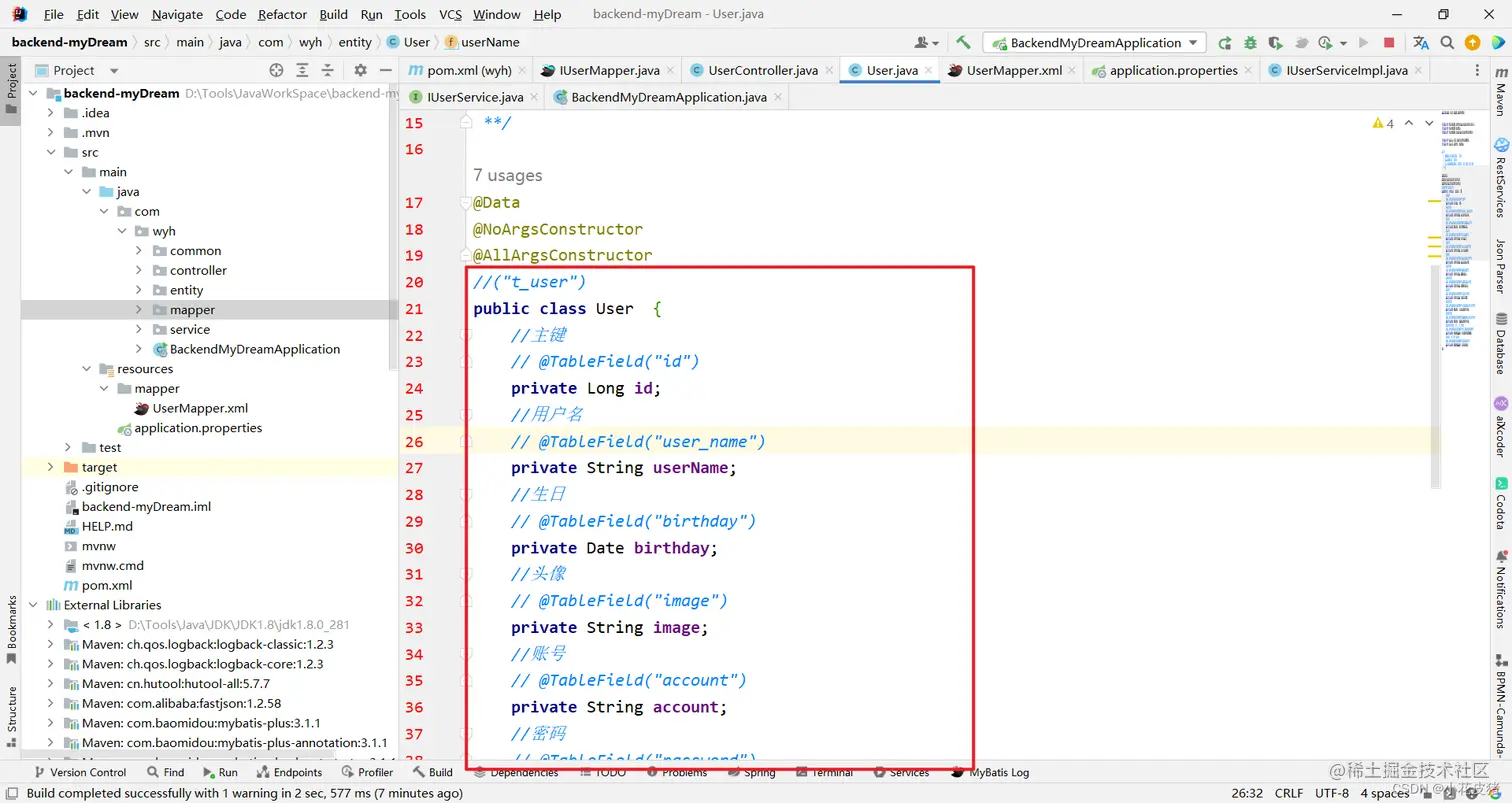Screen dimensions: 1512x803
Task: Open the Translate toolbar icon
Action: pyautogui.click(x=1421, y=42)
